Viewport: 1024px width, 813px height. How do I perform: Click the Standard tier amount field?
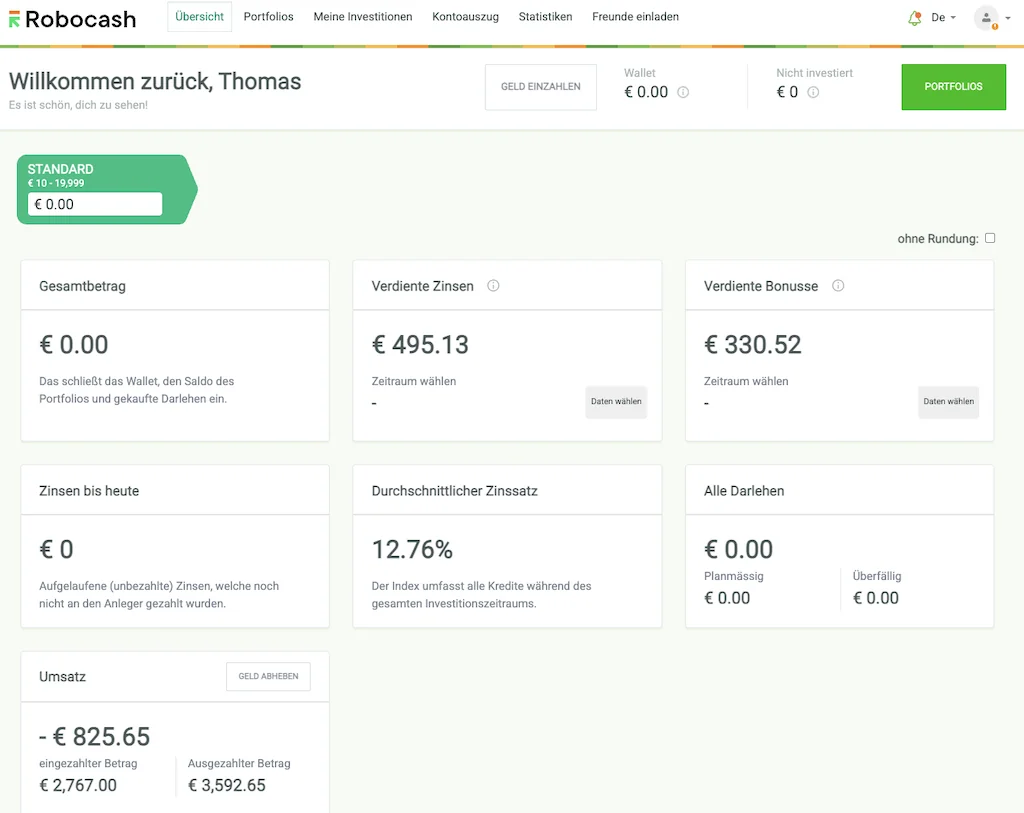coord(95,204)
